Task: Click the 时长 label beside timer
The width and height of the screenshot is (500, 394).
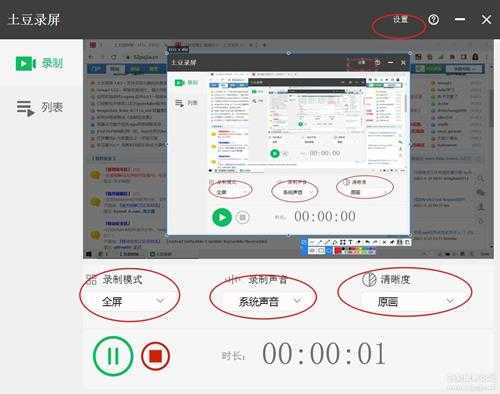Action: click(233, 356)
